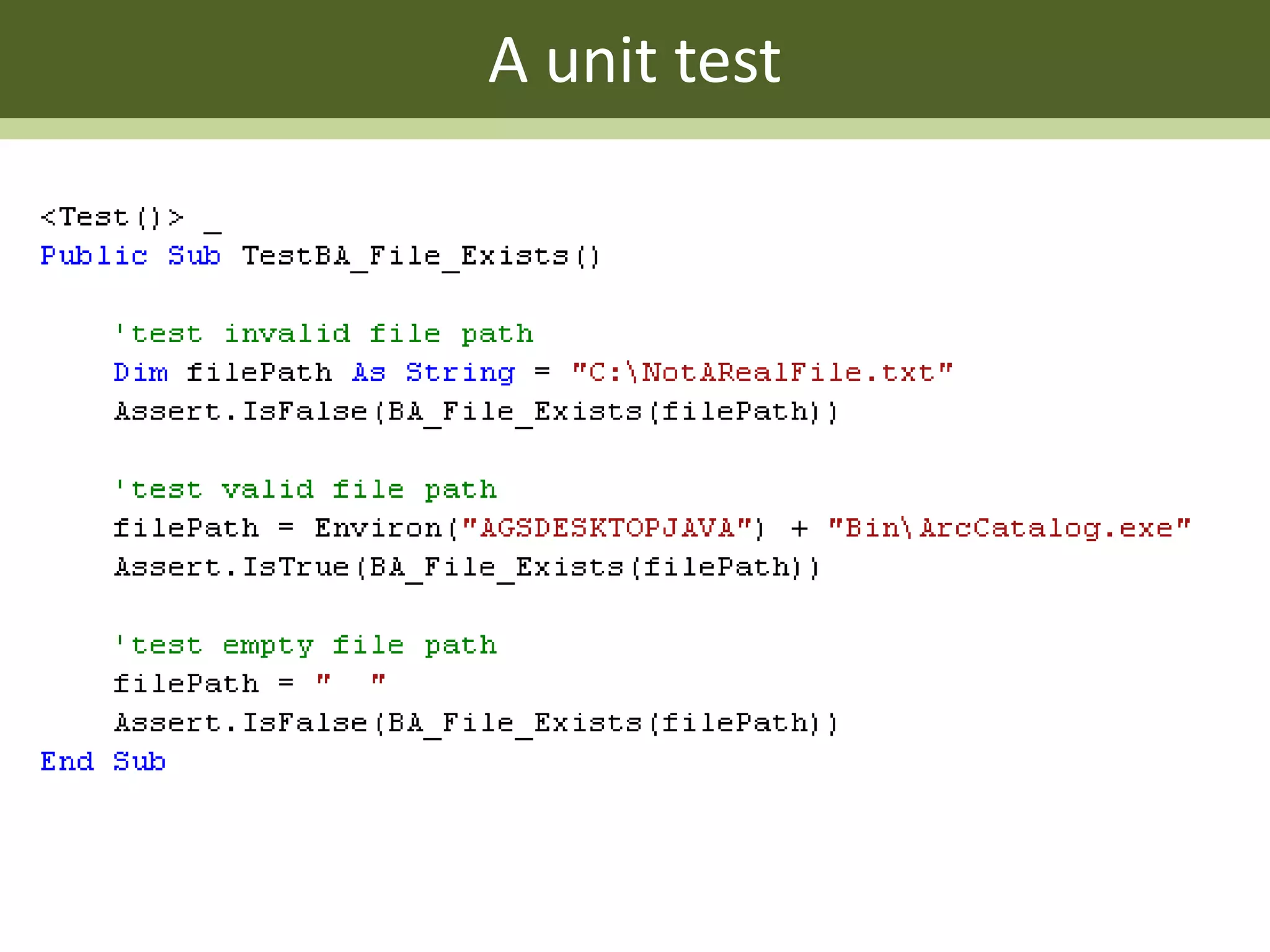The height and width of the screenshot is (952, 1270).
Task: Click the first 'Assert.IsFalse(BA_File_Exists(filePath))' line
Action: (476, 412)
